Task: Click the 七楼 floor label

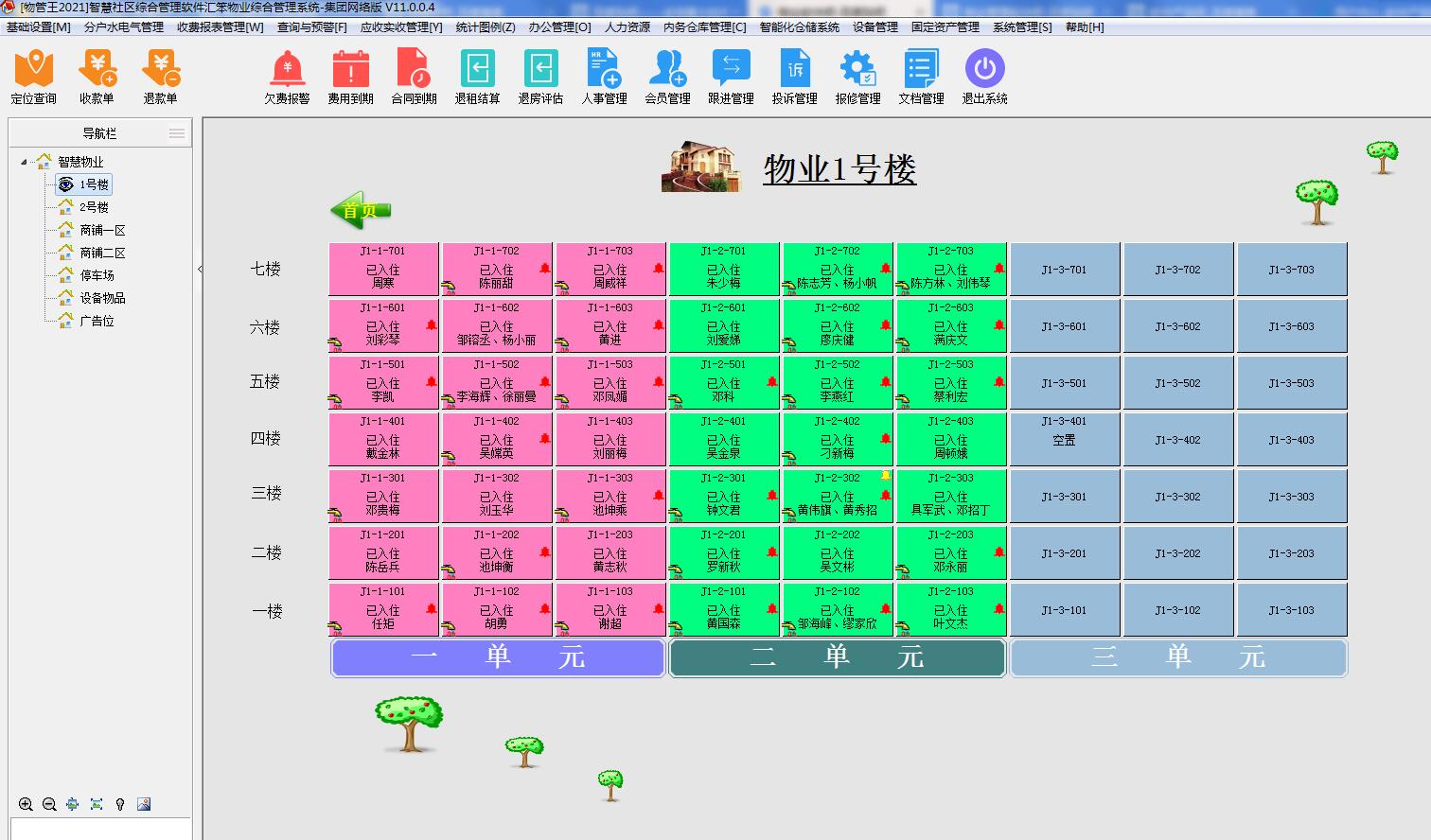Action: [x=266, y=269]
